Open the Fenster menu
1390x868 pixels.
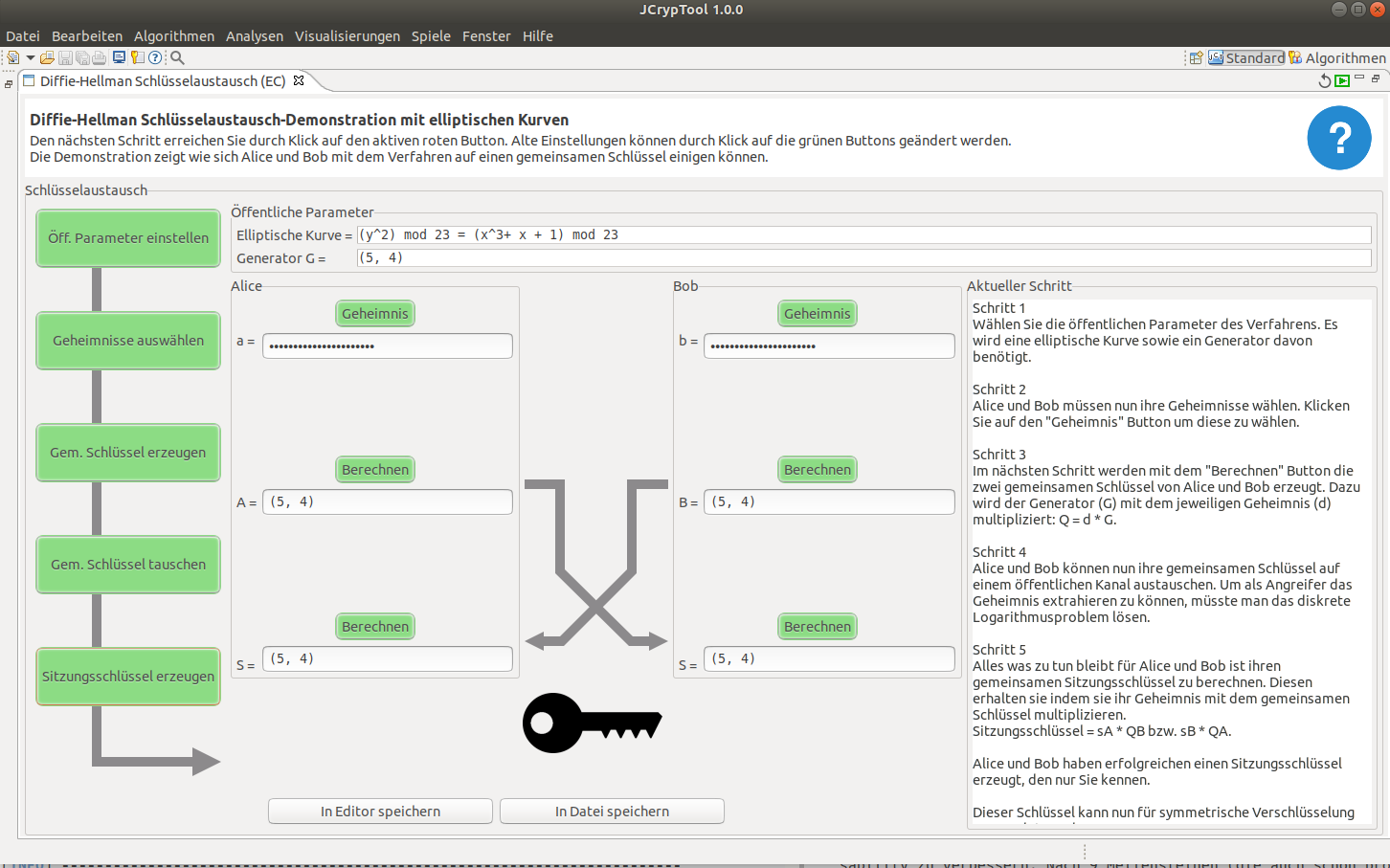(x=486, y=36)
